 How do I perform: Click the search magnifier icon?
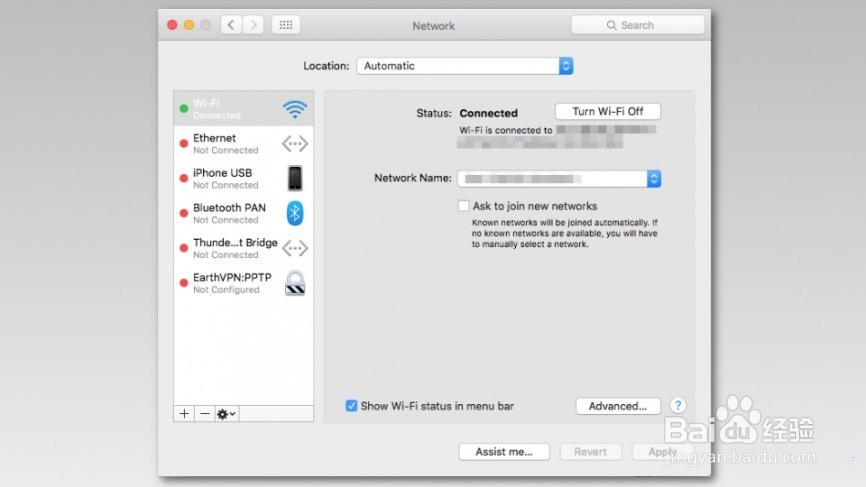coord(611,25)
